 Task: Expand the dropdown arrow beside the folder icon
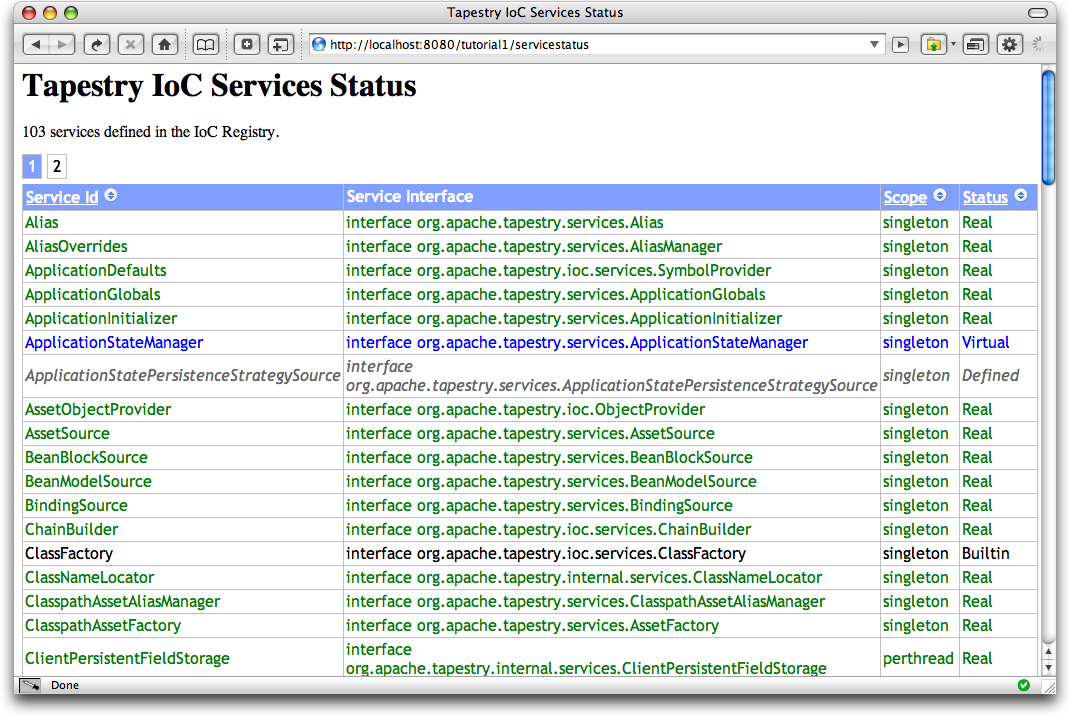pos(954,45)
